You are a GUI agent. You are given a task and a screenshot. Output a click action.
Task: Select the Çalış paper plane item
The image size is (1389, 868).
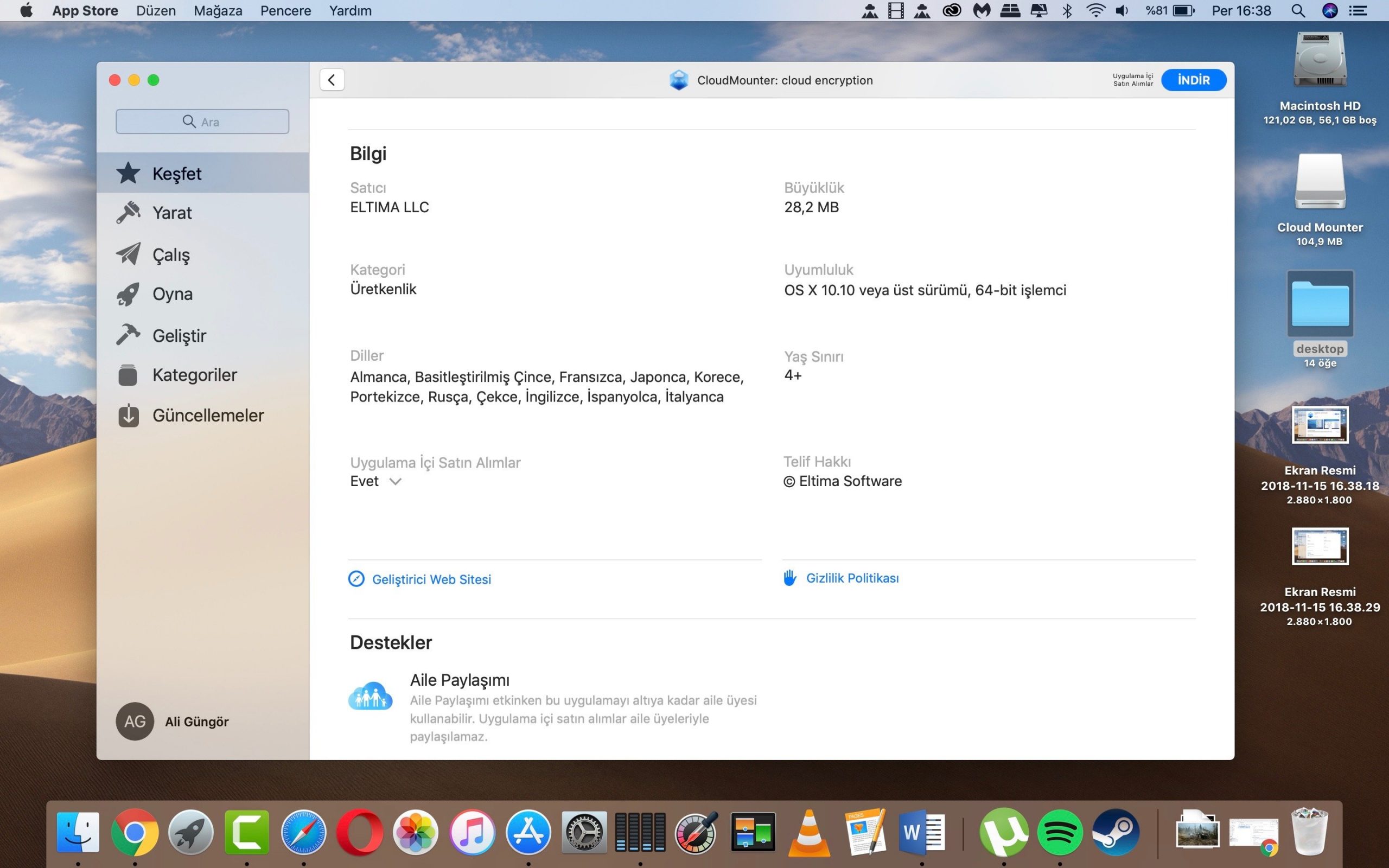[x=170, y=254]
